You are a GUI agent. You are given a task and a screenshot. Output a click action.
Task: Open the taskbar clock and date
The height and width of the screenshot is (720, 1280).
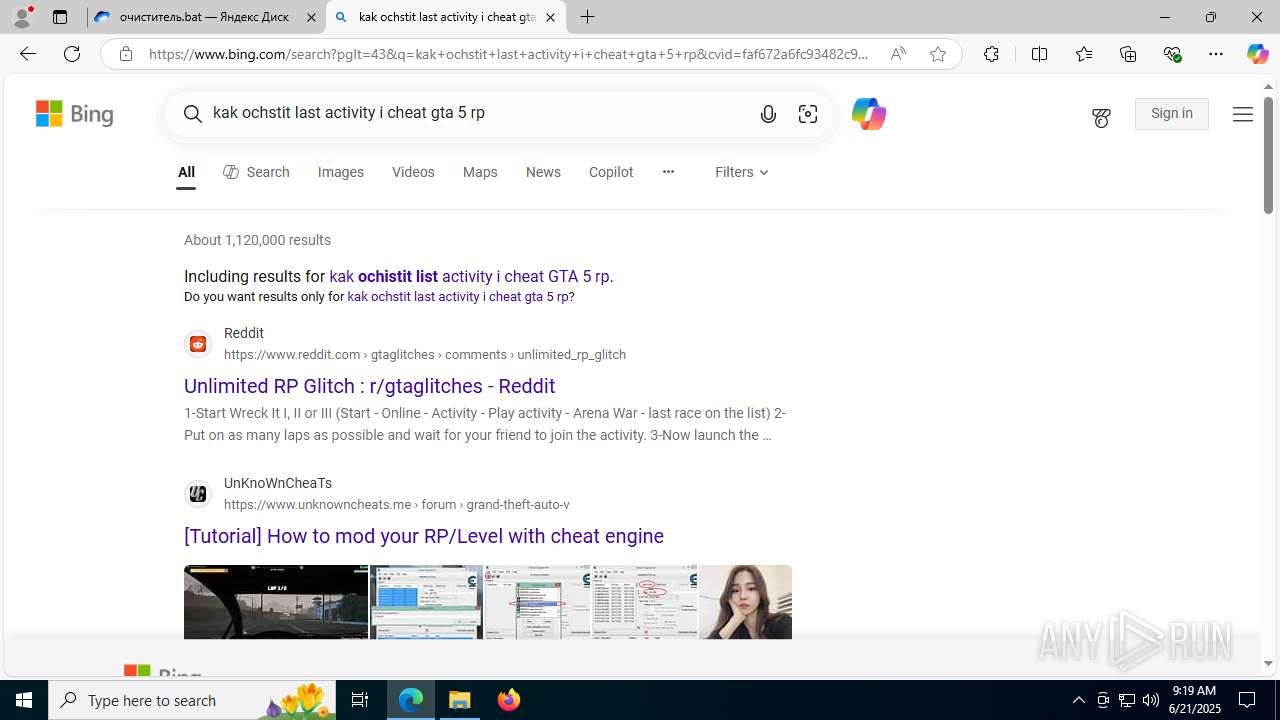1196,700
